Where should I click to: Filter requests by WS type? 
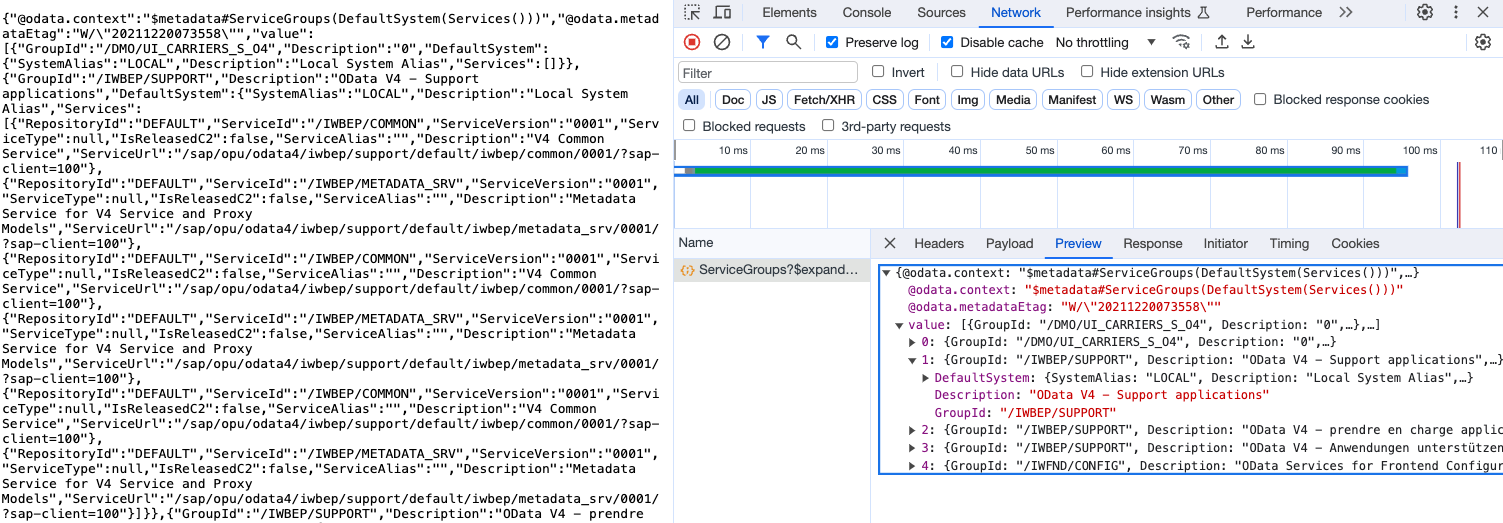(x=1123, y=99)
